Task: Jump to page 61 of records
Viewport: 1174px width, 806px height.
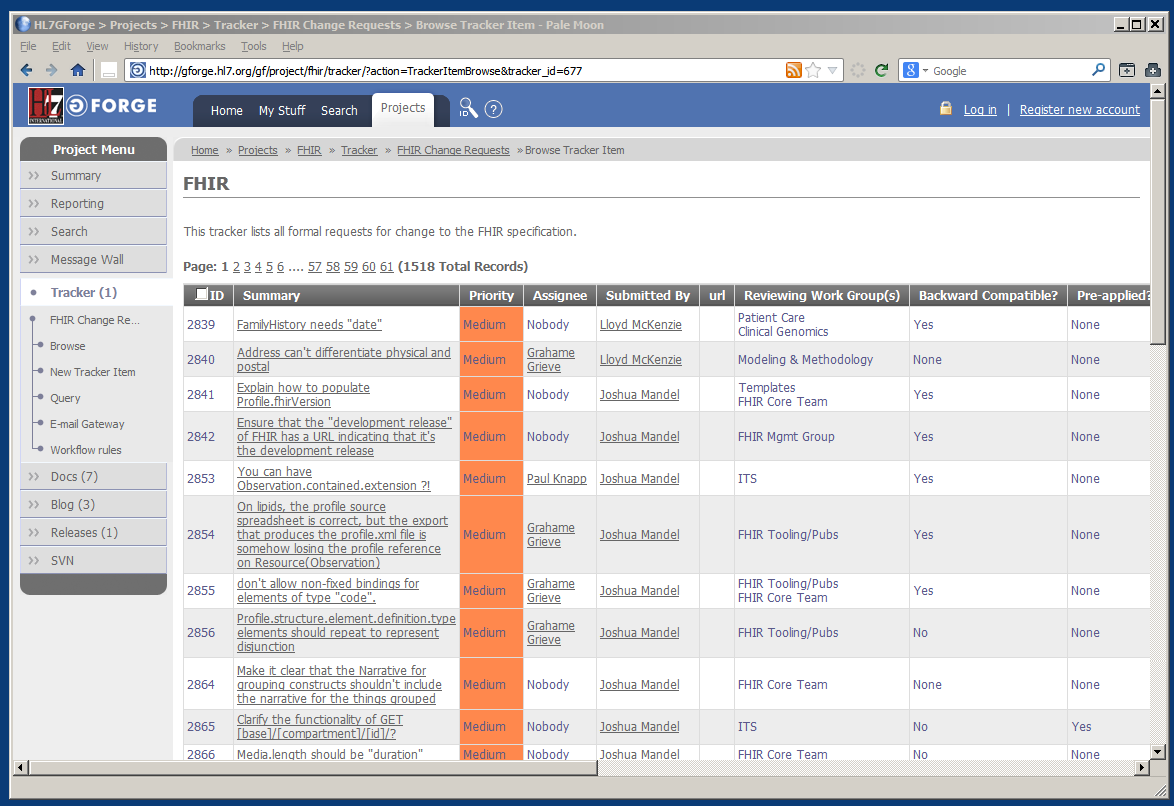Action: pyautogui.click(x=386, y=267)
